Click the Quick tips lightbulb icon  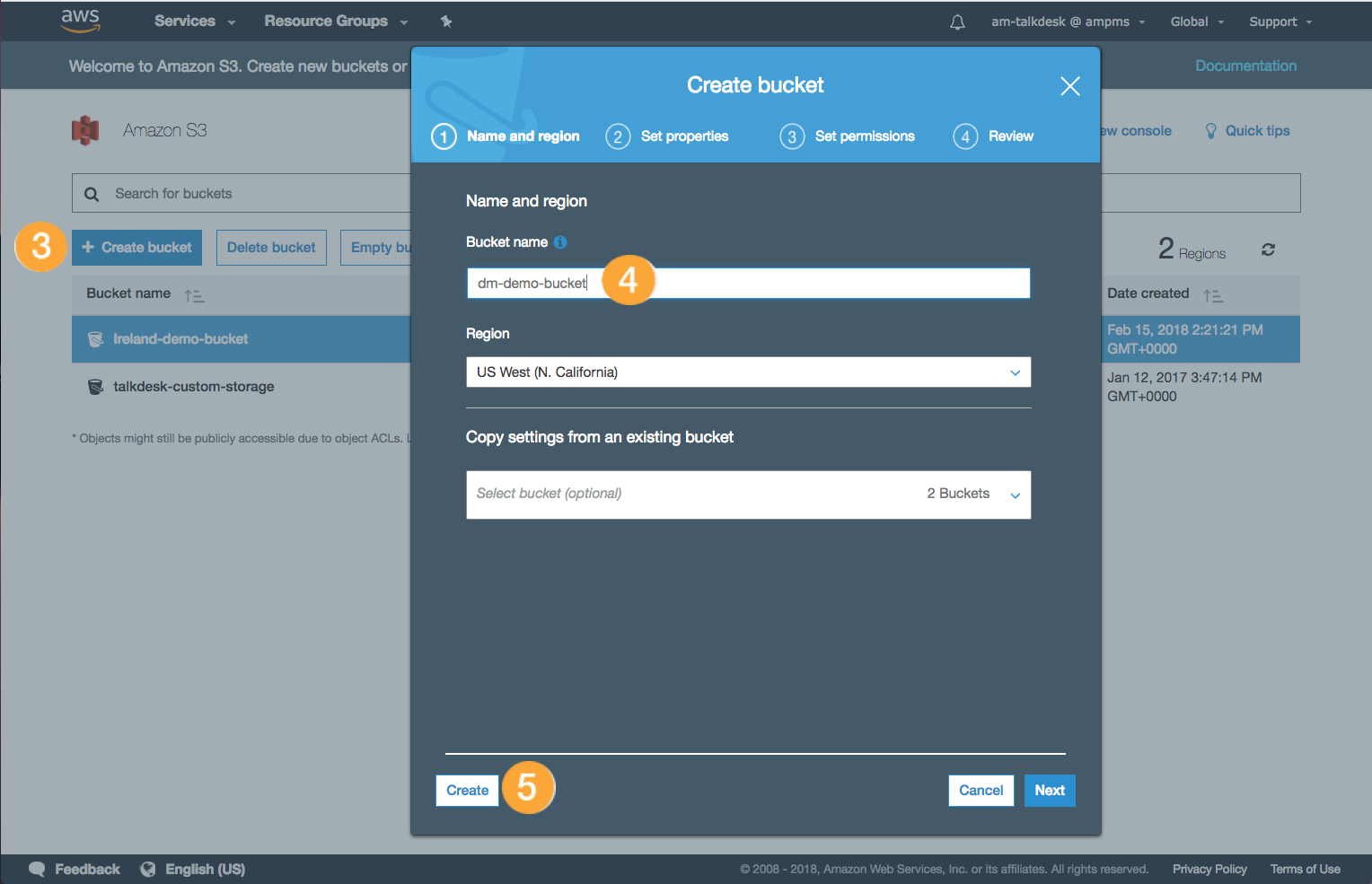1210,131
